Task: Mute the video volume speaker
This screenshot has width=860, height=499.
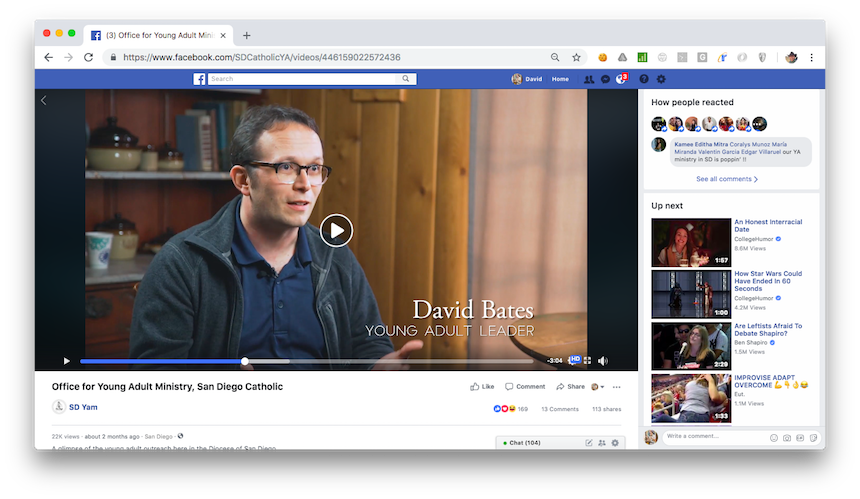Action: [x=603, y=361]
